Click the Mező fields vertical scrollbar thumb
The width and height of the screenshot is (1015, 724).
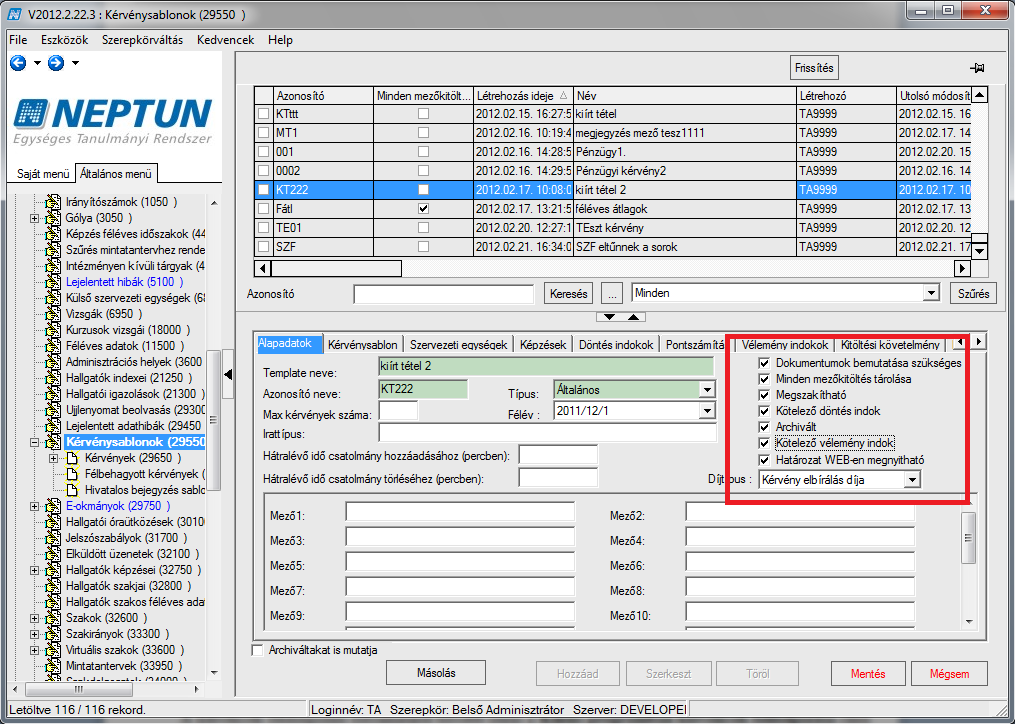969,538
